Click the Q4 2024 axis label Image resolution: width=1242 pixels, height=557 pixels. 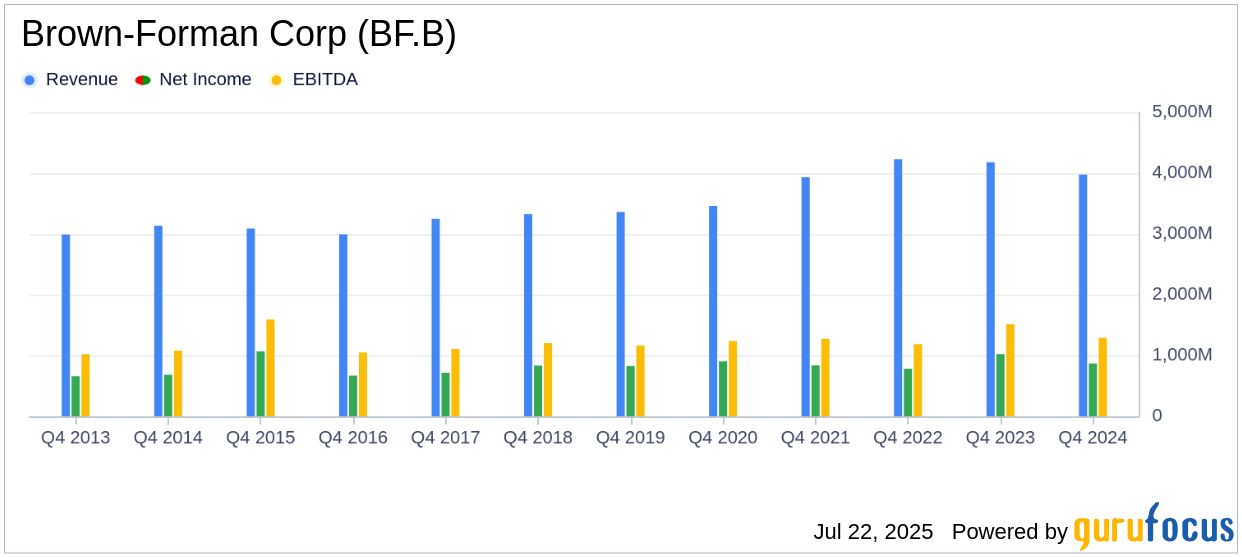pyautogui.click(x=1093, y=438)
